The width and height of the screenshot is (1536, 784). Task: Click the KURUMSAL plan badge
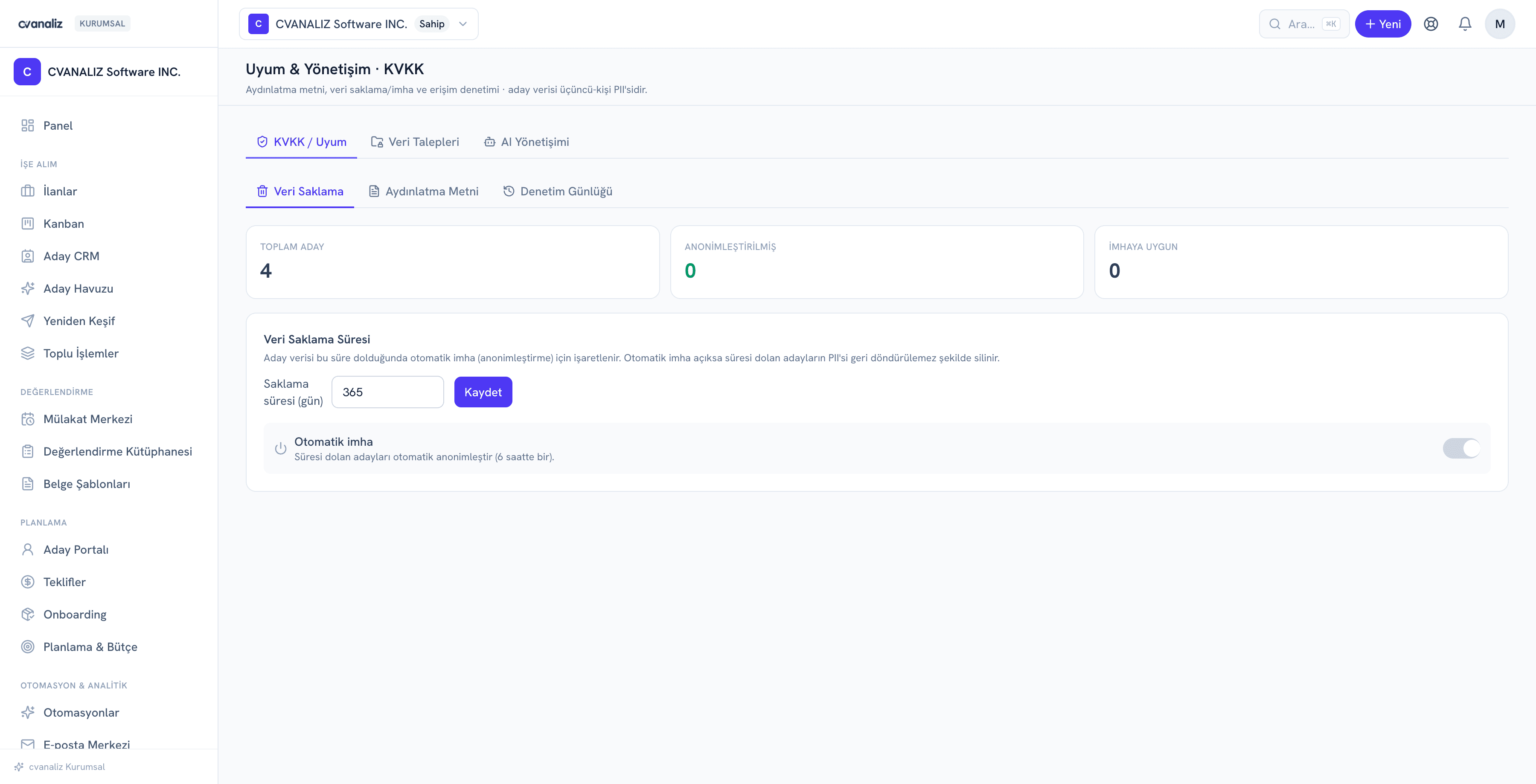102,23
